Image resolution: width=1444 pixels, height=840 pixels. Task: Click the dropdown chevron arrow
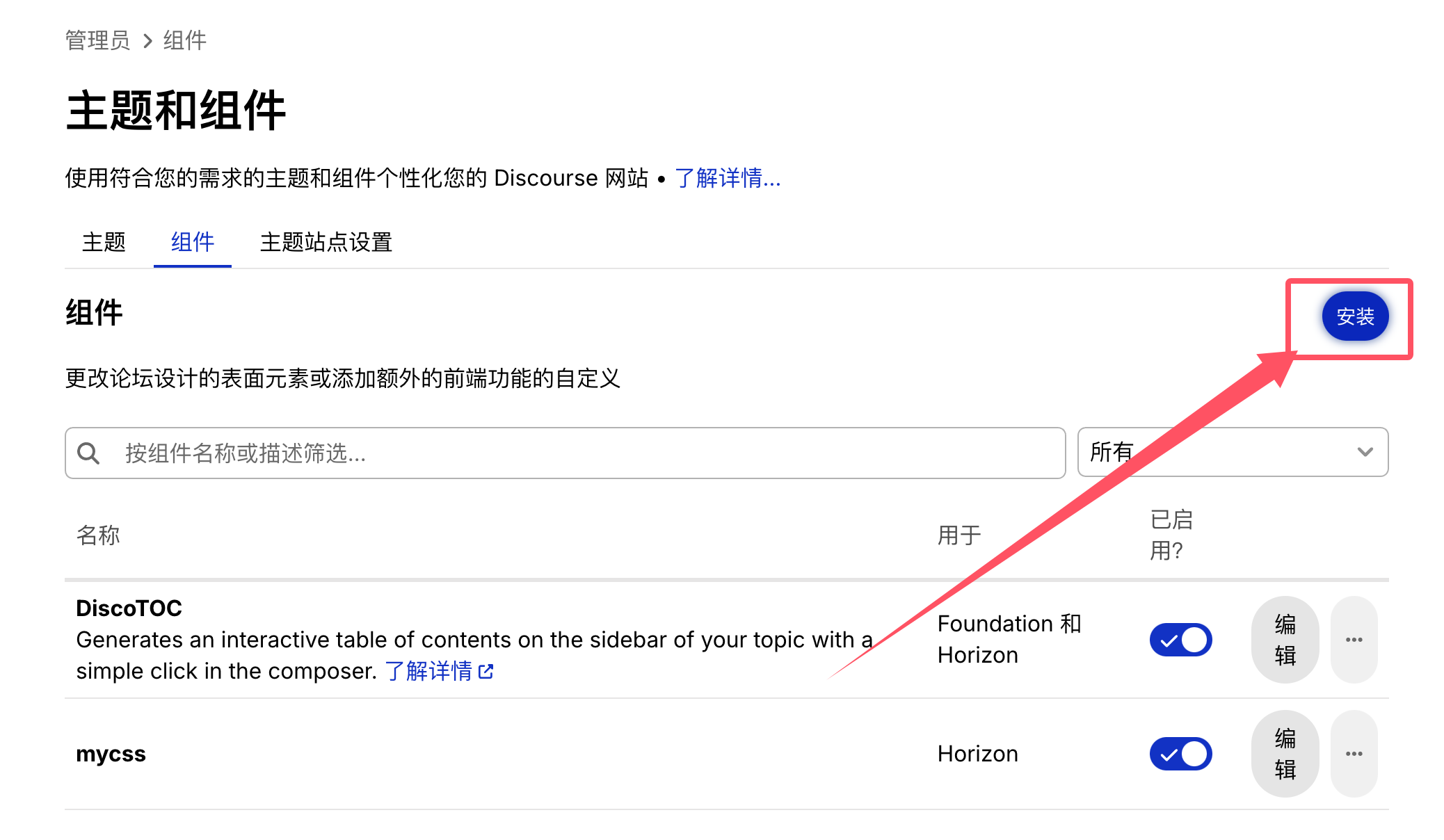[1365, 453]
